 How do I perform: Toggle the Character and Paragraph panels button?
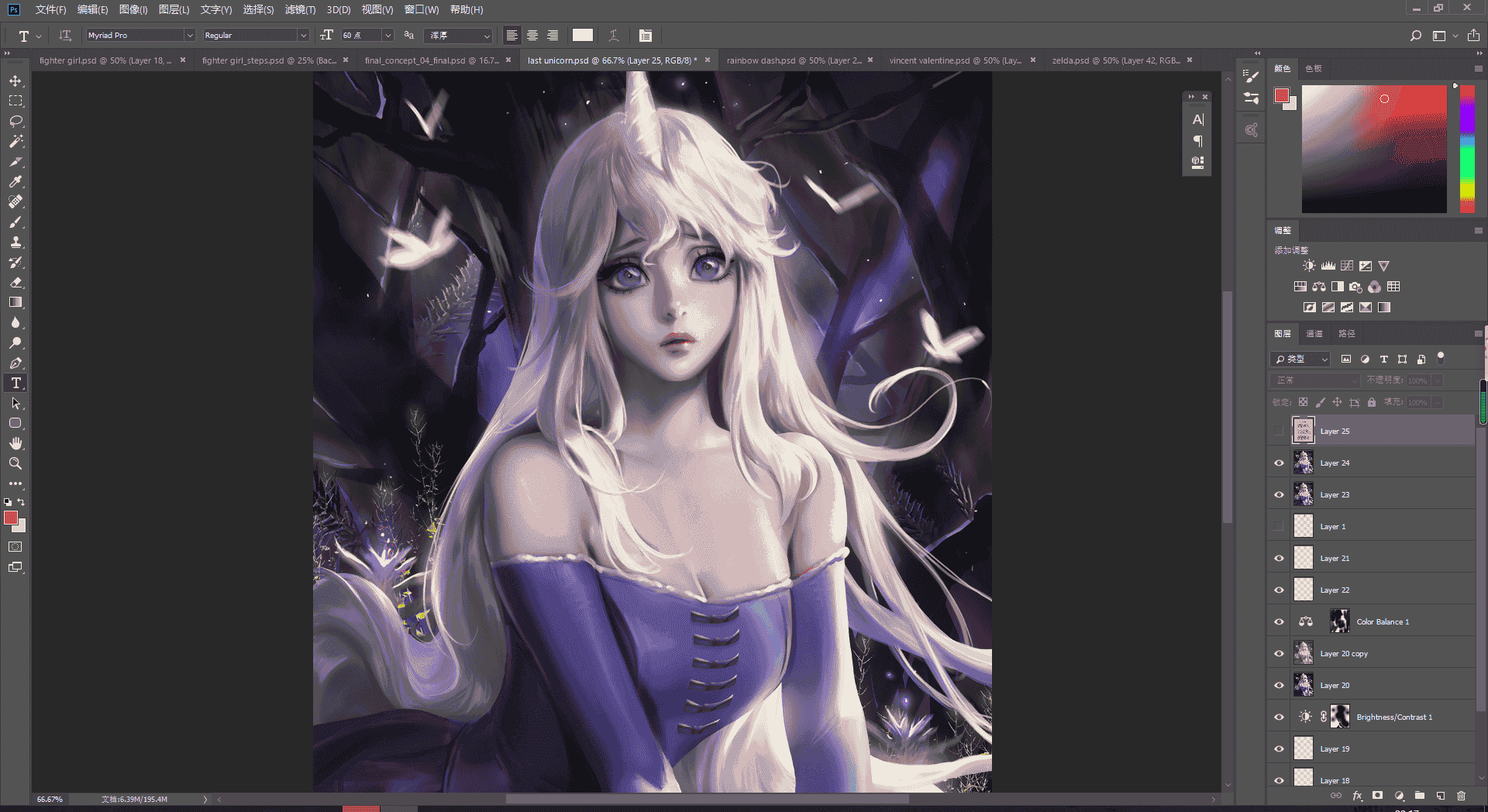[x=646, y=36]
